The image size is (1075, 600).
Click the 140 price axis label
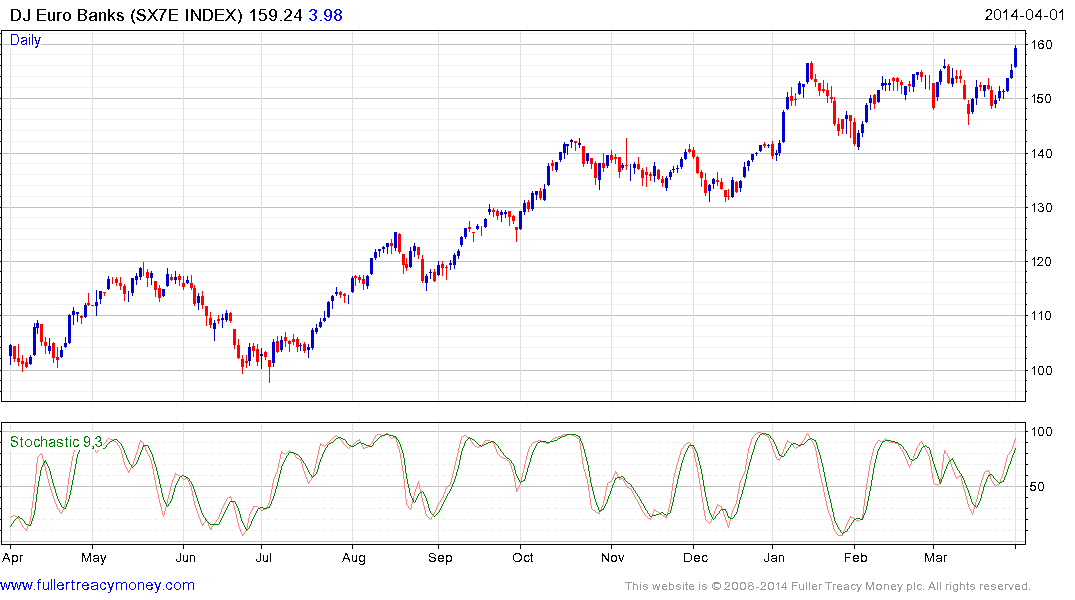[1041, 154]
